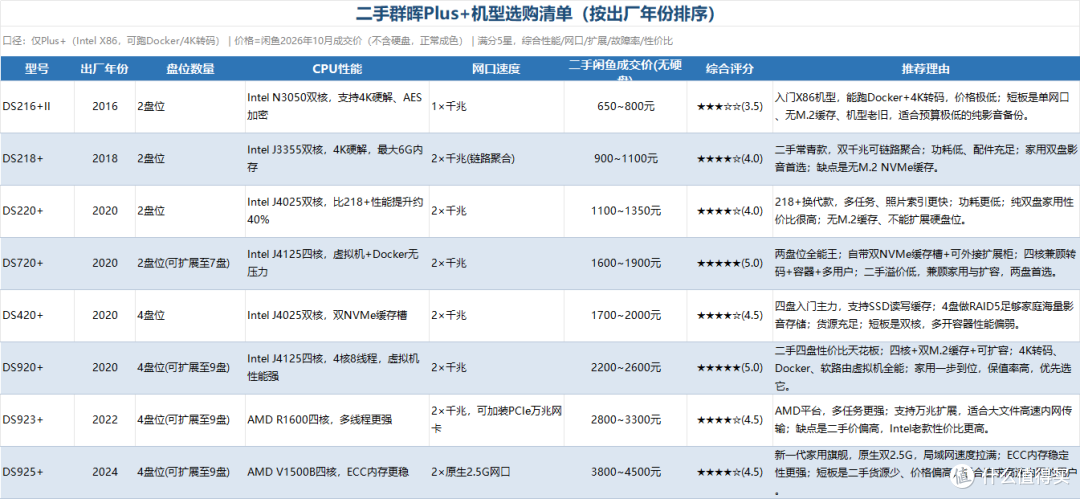1080x499 pixels.
Task: Click the price cell 3800~4500元
Action: tap(625, 472)
